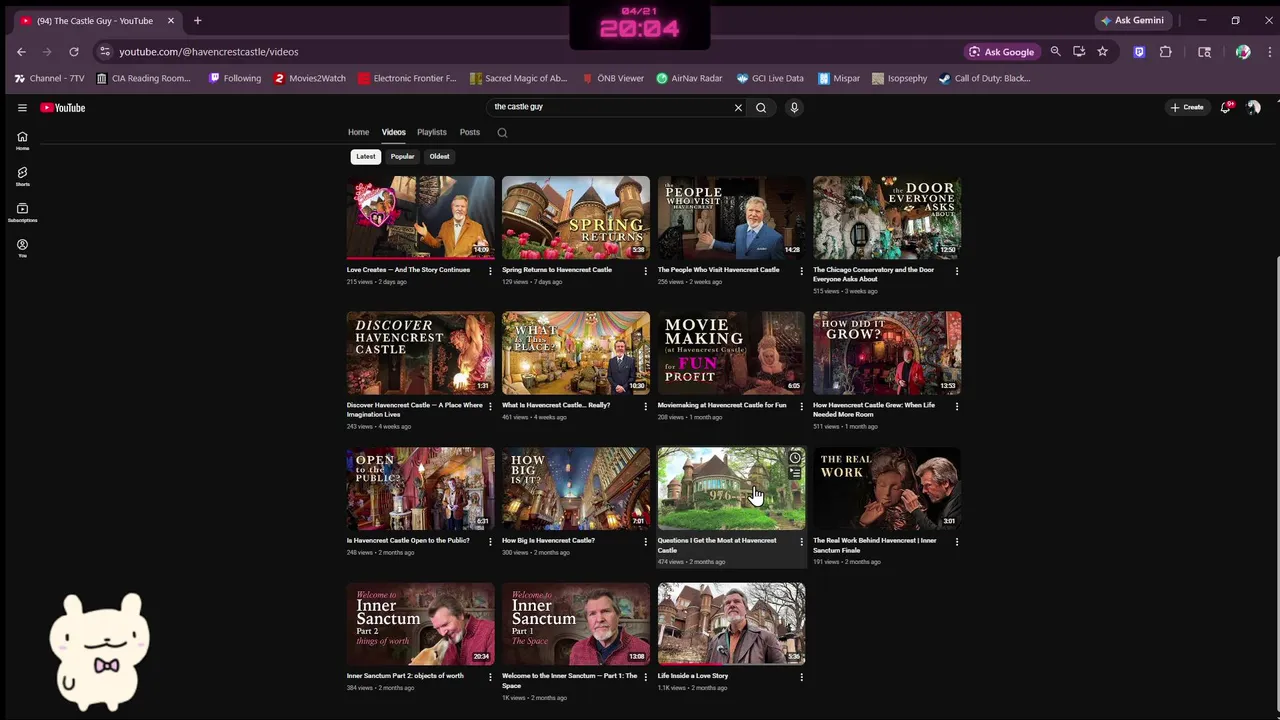1280x720 pixels.
Task: Open The Real Work Behind Havencrest title
Action: click(875, 545)
